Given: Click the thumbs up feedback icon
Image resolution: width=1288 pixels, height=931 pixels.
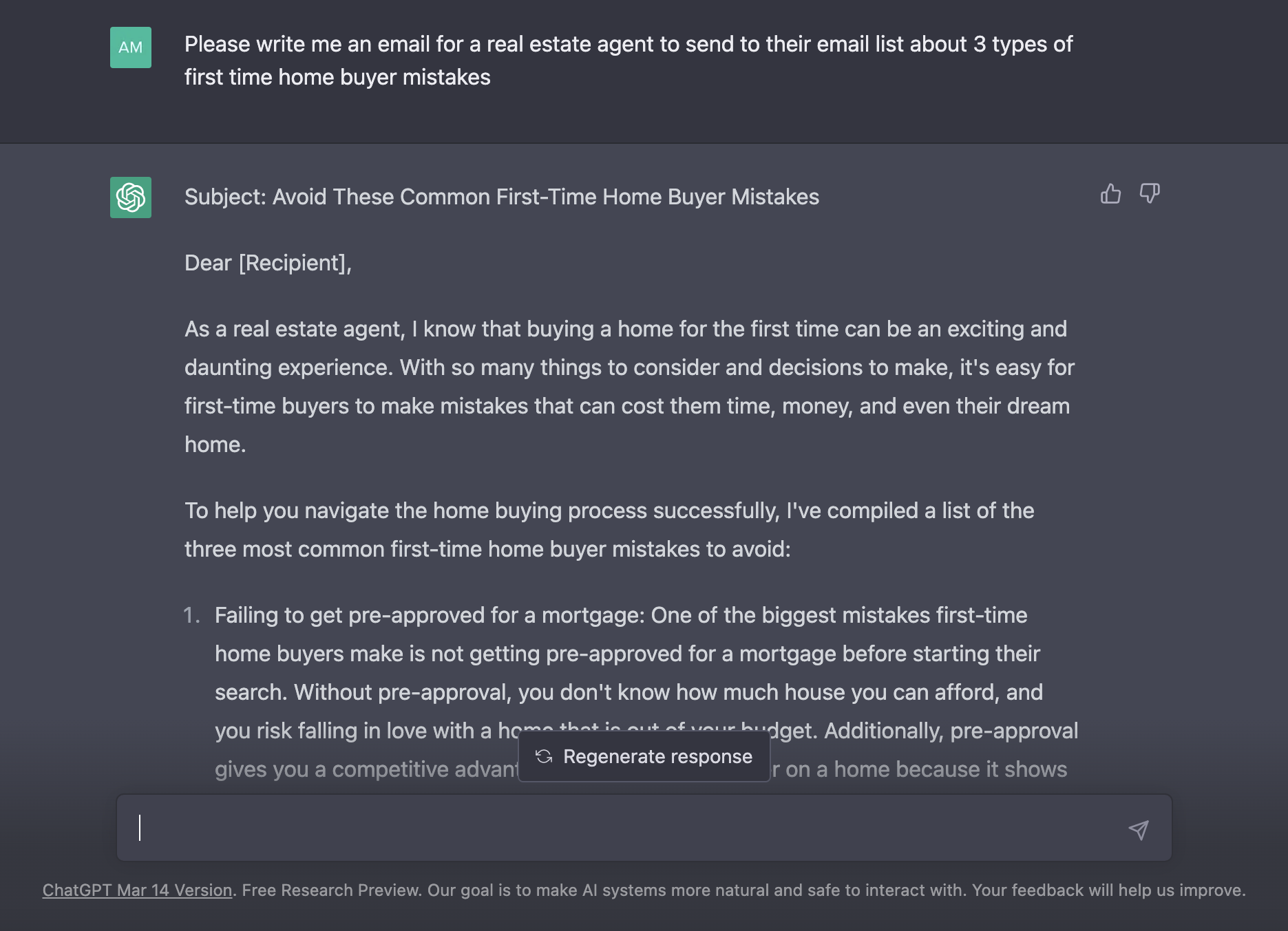Looking at the screenshot, I should [x=1110, y=194].
